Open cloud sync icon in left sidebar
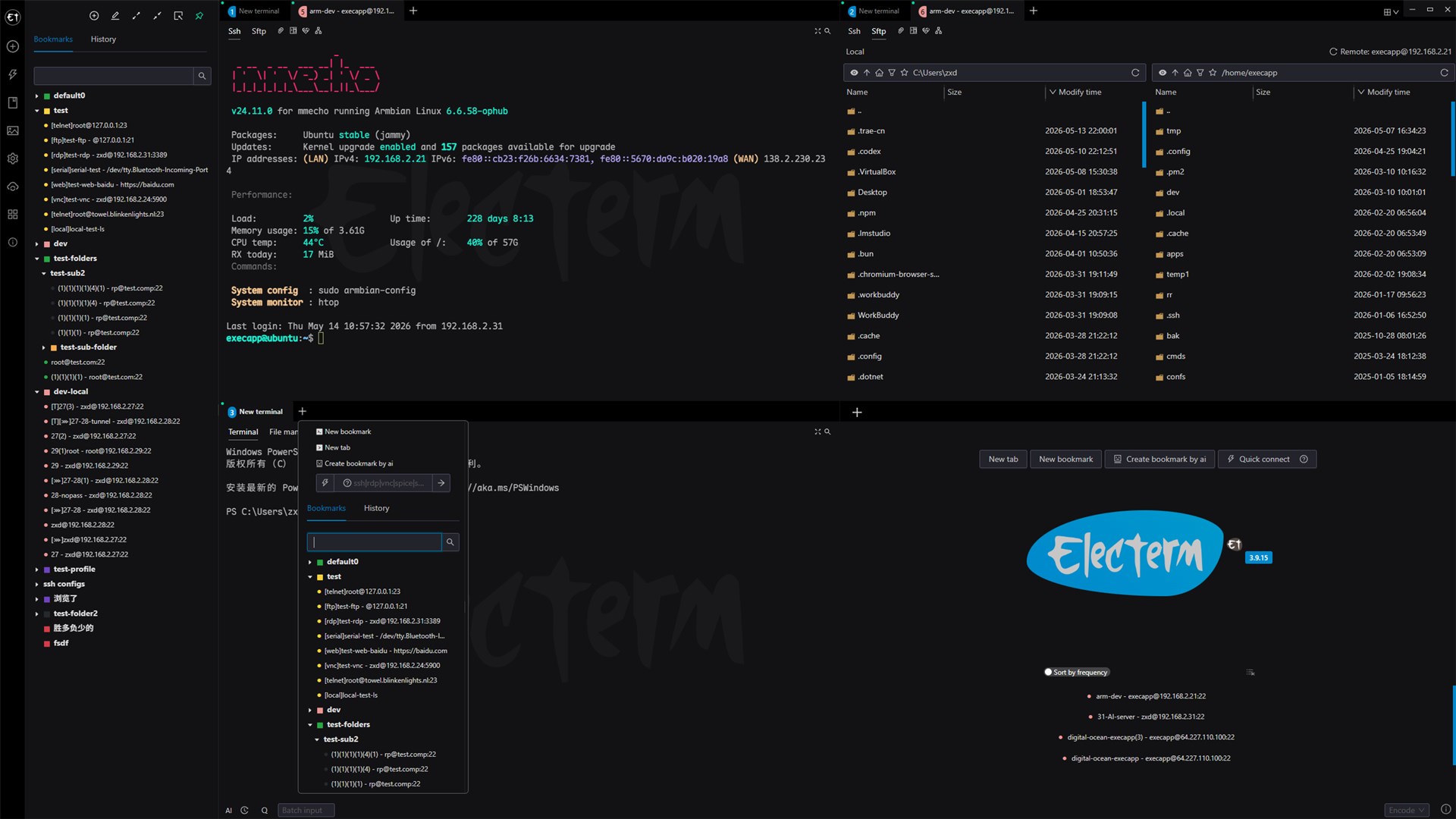 click(13, 187)
